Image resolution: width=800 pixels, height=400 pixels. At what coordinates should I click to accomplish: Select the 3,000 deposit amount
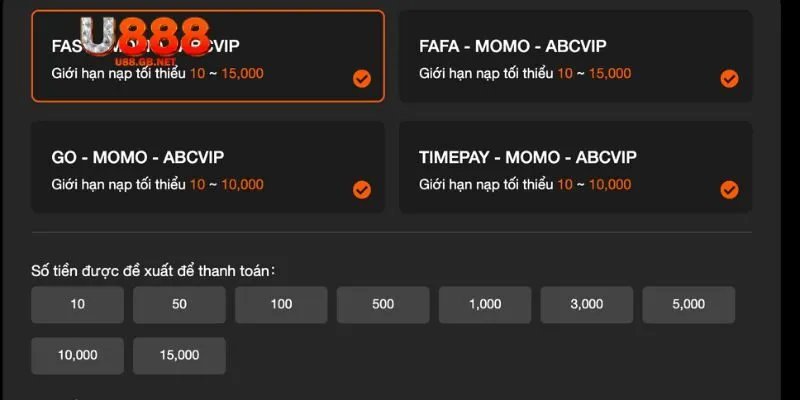(x=587, y=305)
